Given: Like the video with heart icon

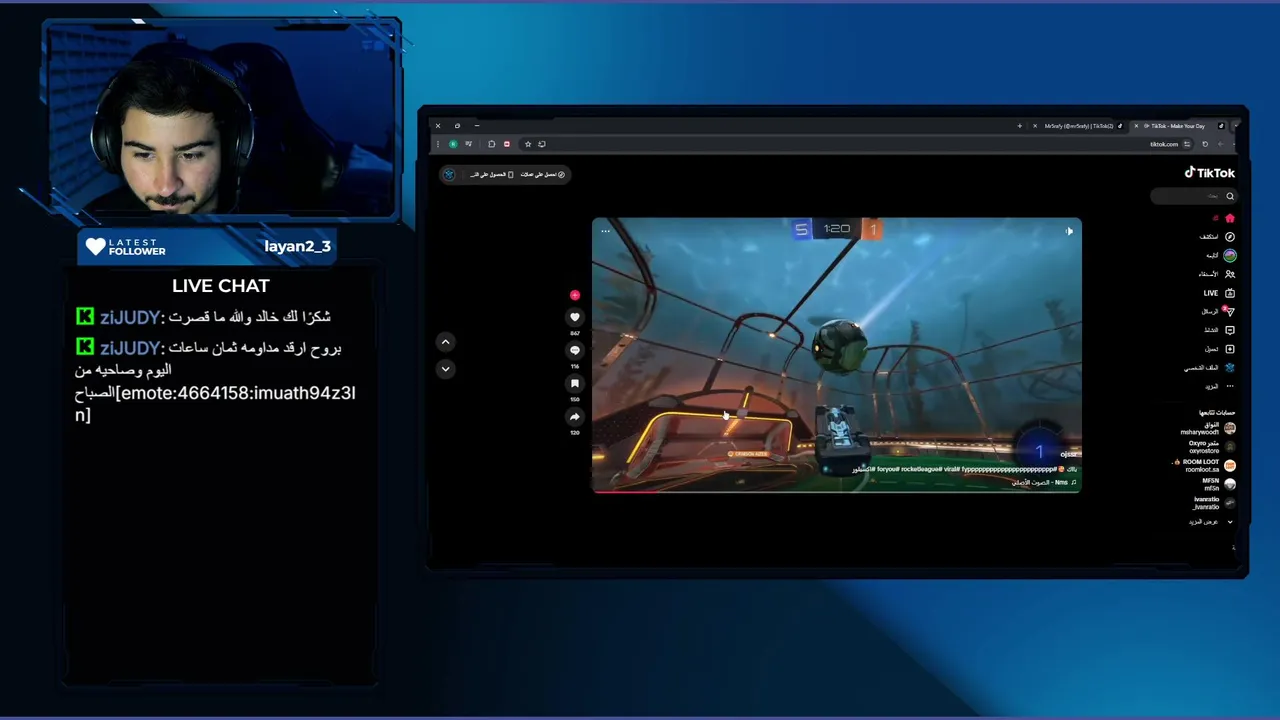Looking at the screenshot, I should click(574, 317).
